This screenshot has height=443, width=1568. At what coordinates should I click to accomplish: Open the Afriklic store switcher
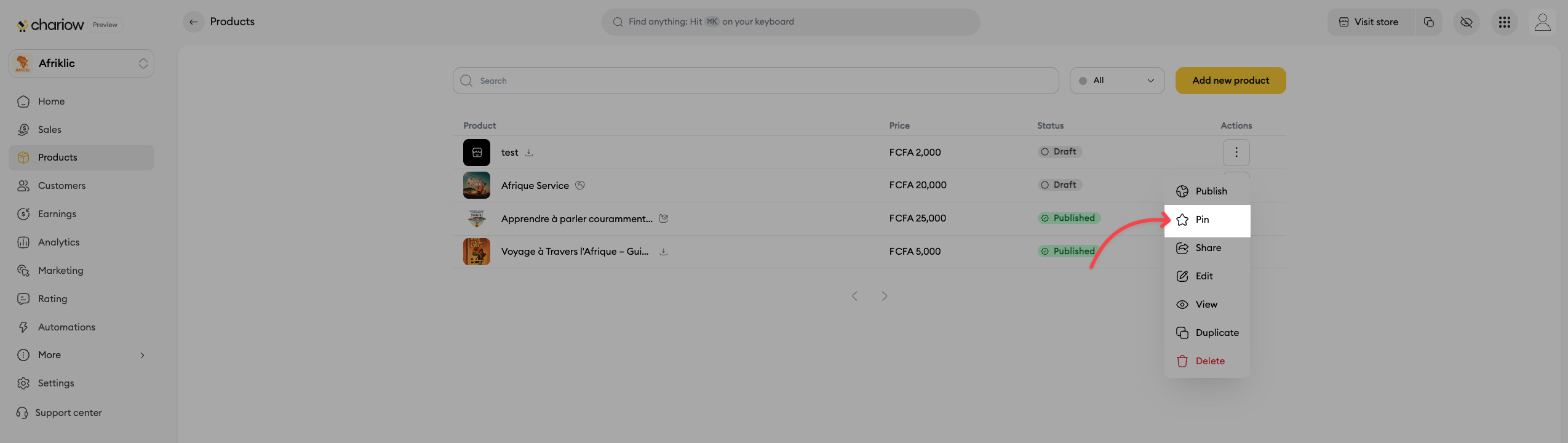tap(81, 63)
